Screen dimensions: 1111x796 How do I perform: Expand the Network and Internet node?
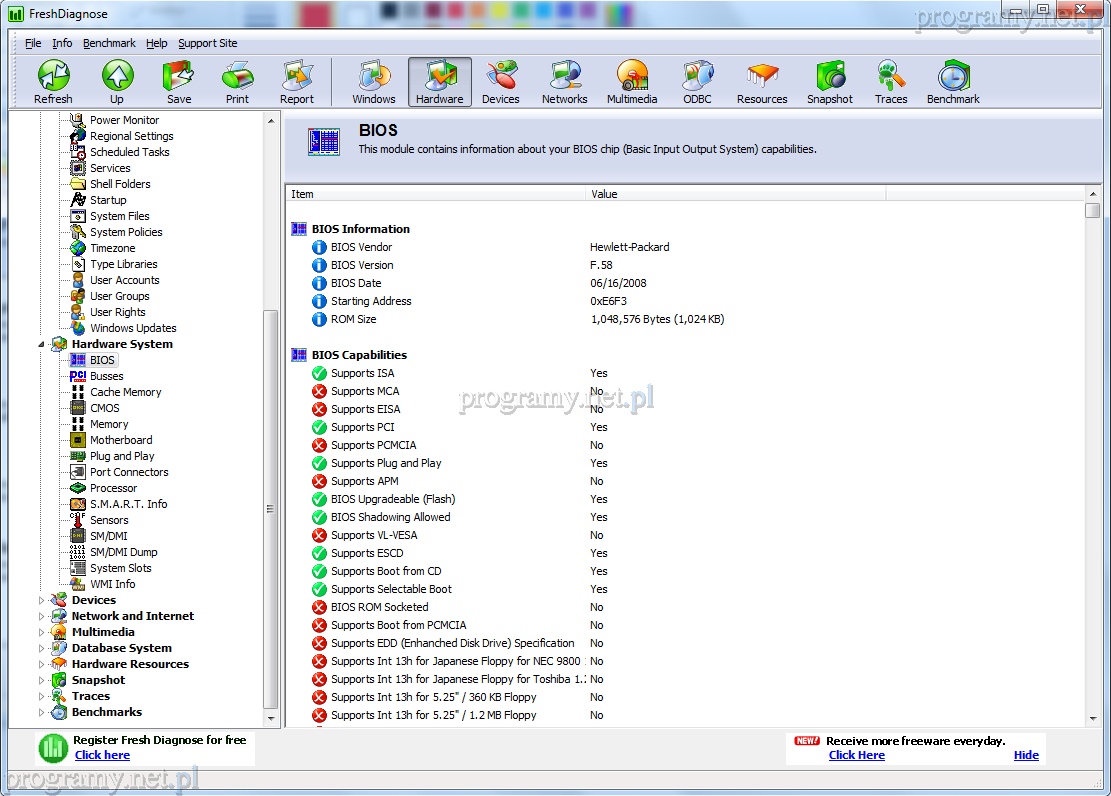tap(42, 616)
